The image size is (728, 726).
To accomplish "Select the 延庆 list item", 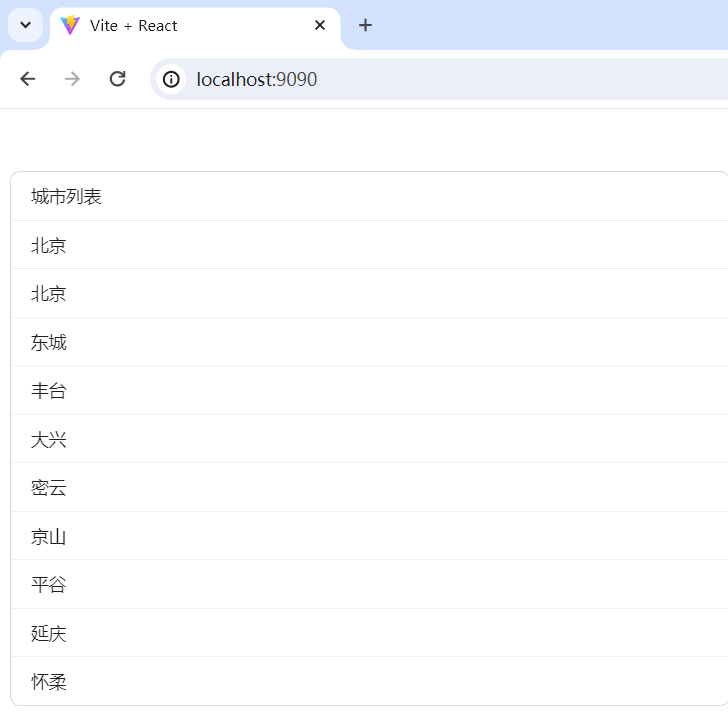I will (x=369, y=633).
